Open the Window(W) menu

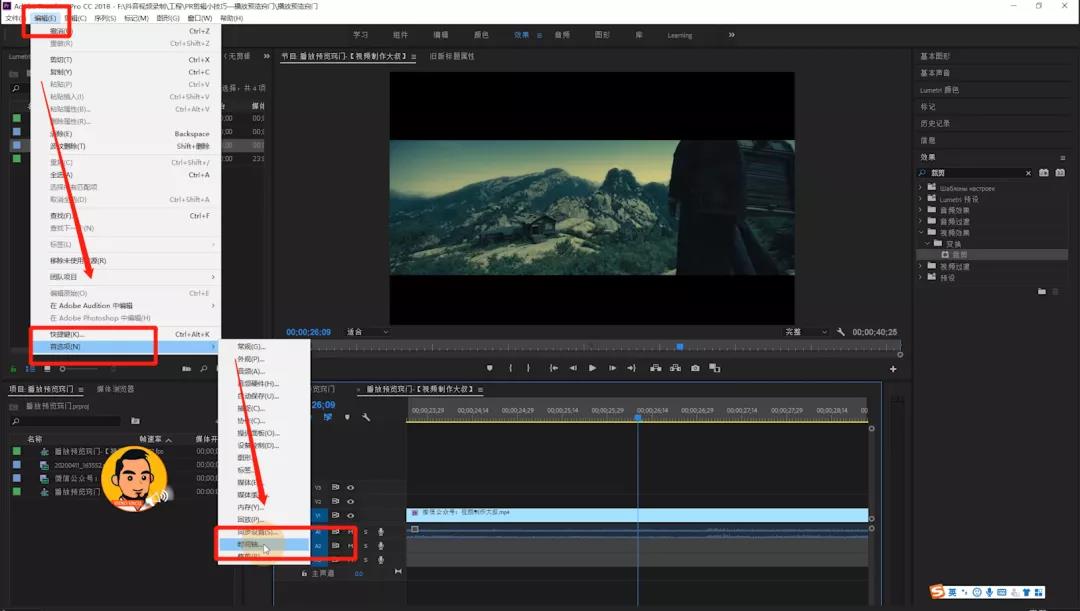(200, 18)
